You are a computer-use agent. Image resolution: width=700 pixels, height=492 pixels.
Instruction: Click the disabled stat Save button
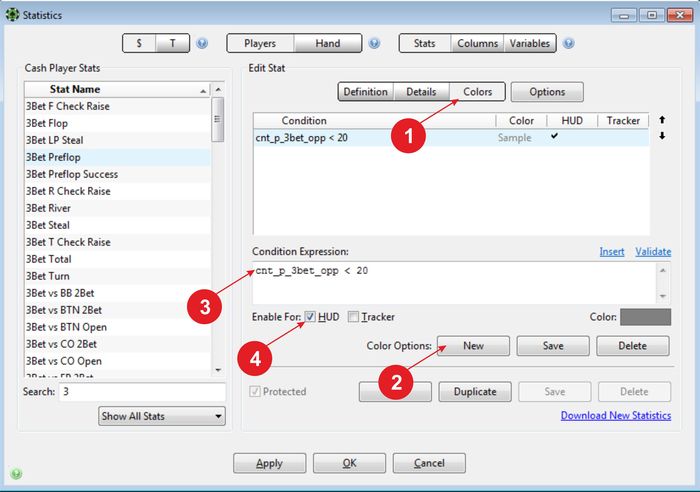(x=554, y=392)
